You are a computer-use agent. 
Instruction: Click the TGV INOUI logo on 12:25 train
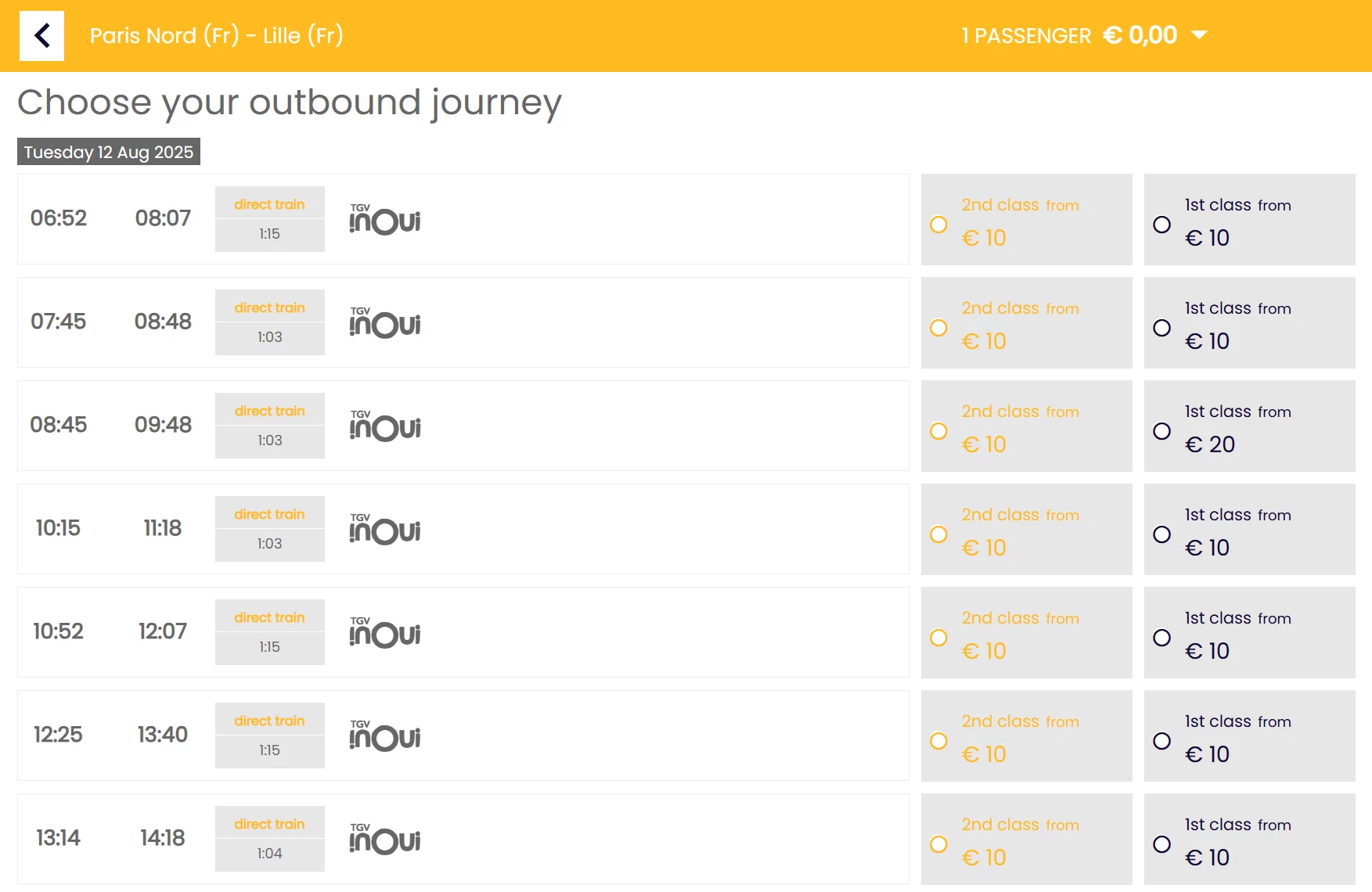pyautogui.click(x=384, y=736)
